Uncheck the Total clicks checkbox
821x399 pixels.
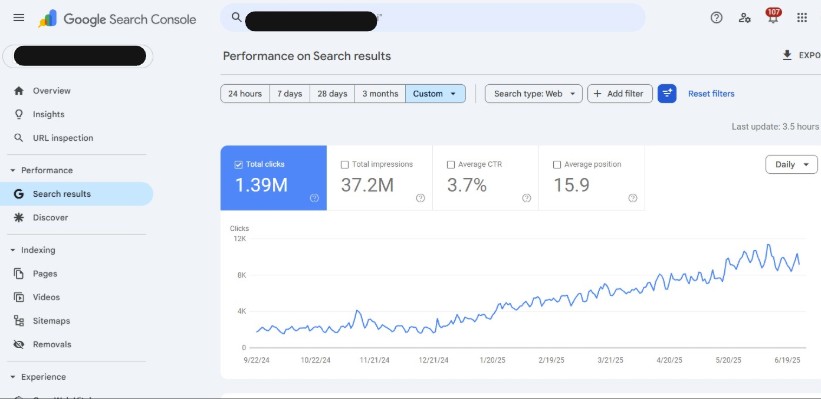(x=239, y=164)
